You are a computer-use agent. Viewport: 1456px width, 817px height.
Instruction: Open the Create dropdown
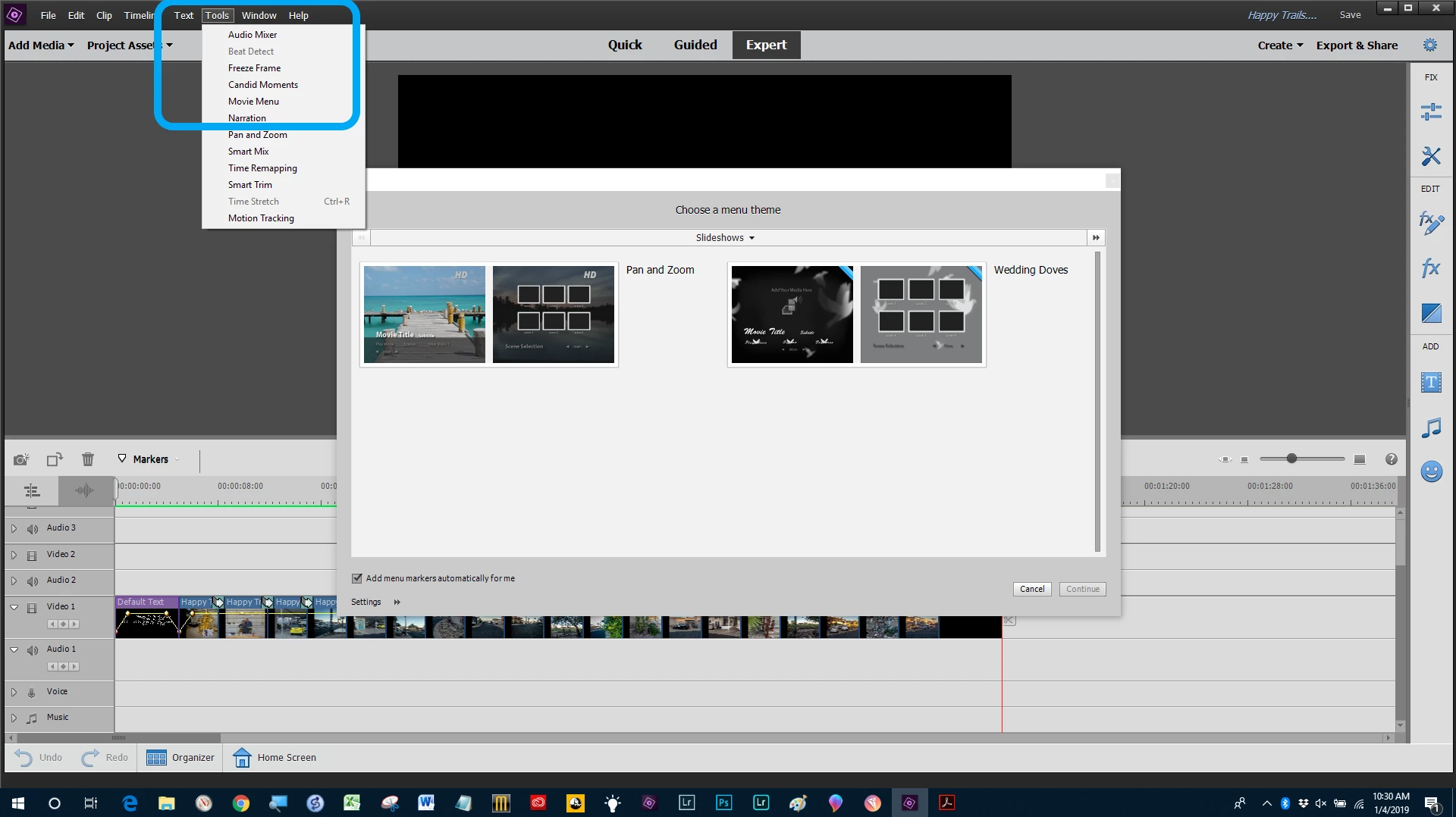click(1280, 45)
